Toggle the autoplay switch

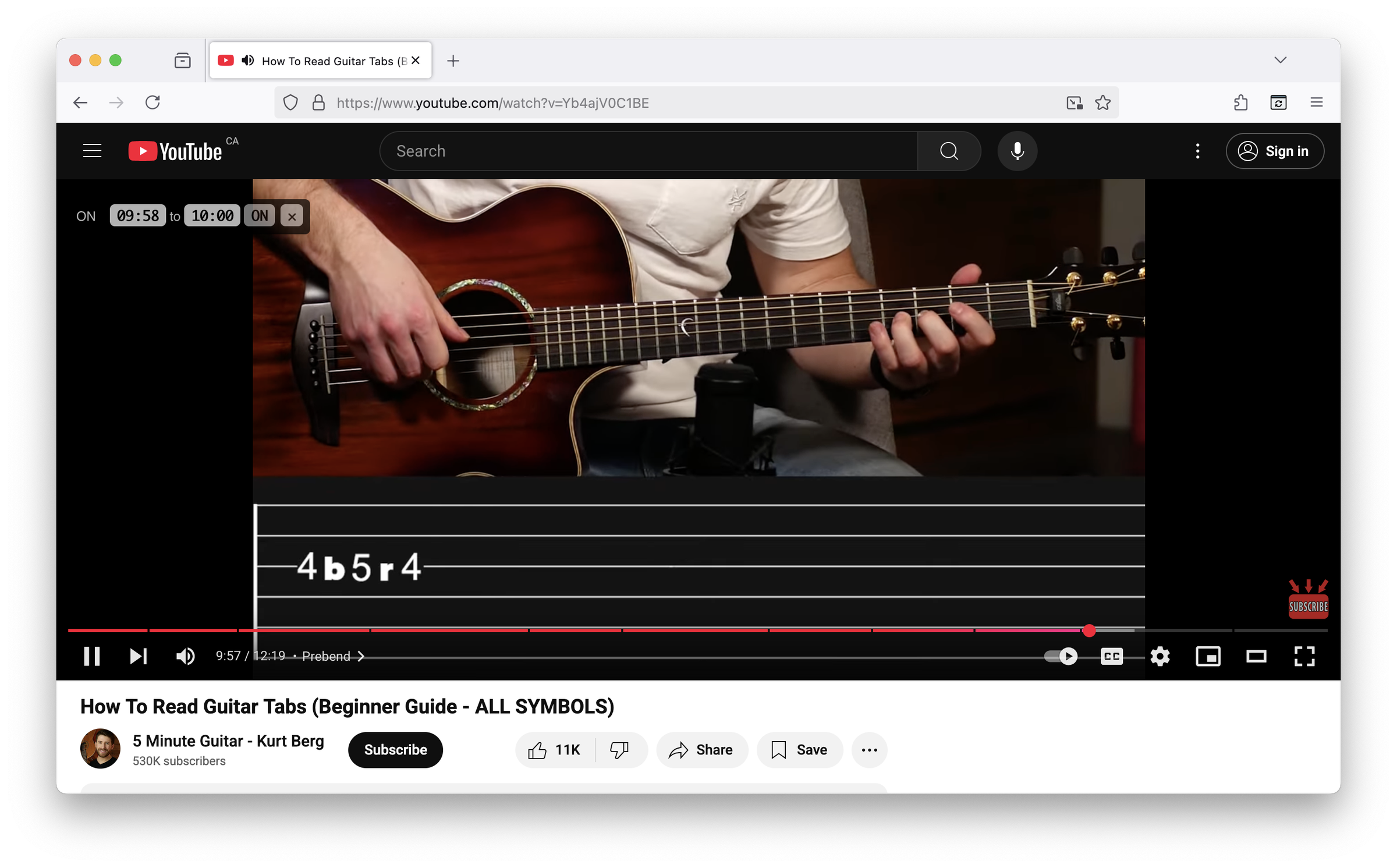(x=1061, y=656)
